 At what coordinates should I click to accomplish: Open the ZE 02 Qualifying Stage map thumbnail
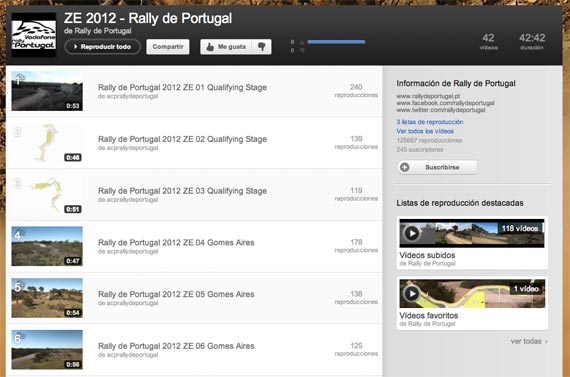click(x=47, y=143)
